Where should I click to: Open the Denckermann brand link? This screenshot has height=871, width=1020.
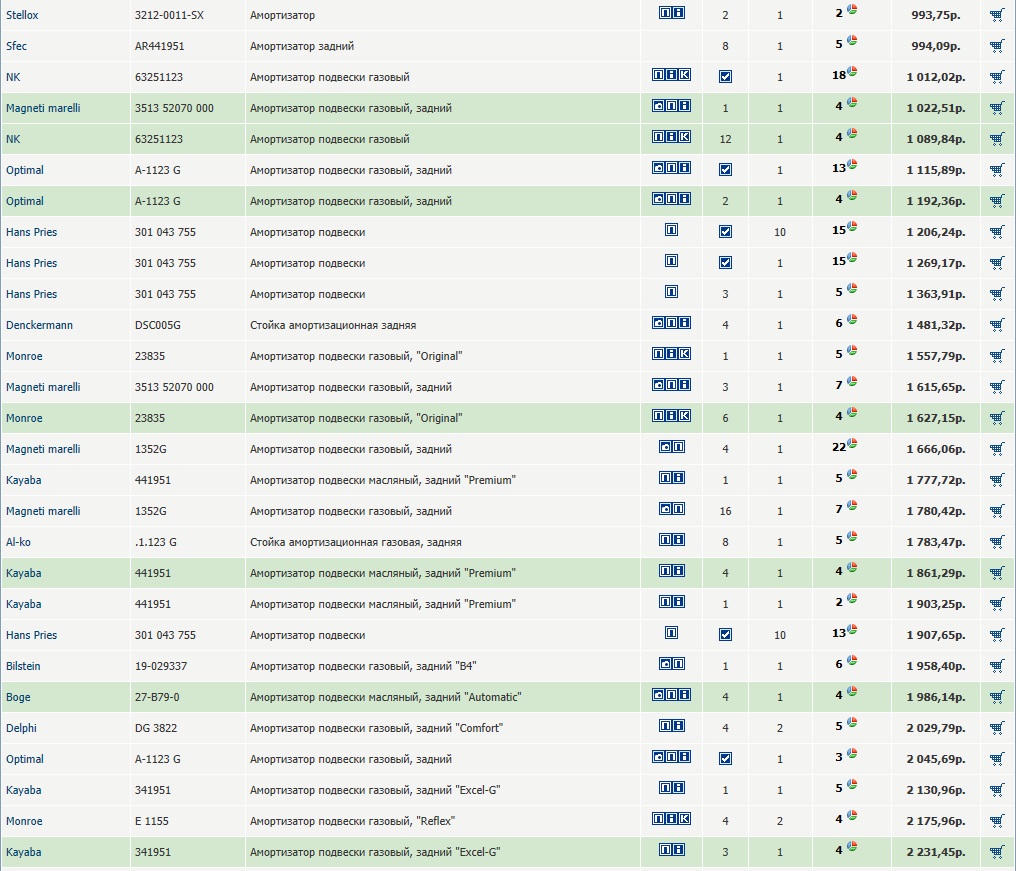[x=39, y=325]
